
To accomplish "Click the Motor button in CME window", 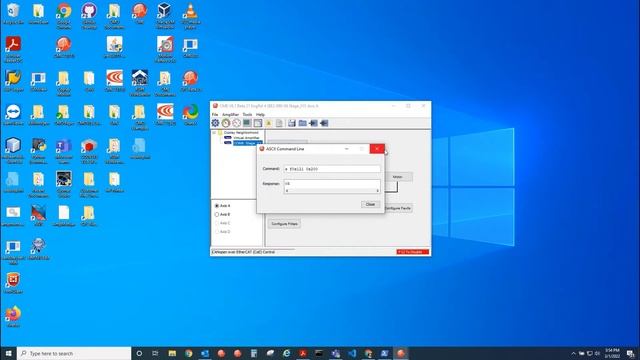I will point(397,177).
